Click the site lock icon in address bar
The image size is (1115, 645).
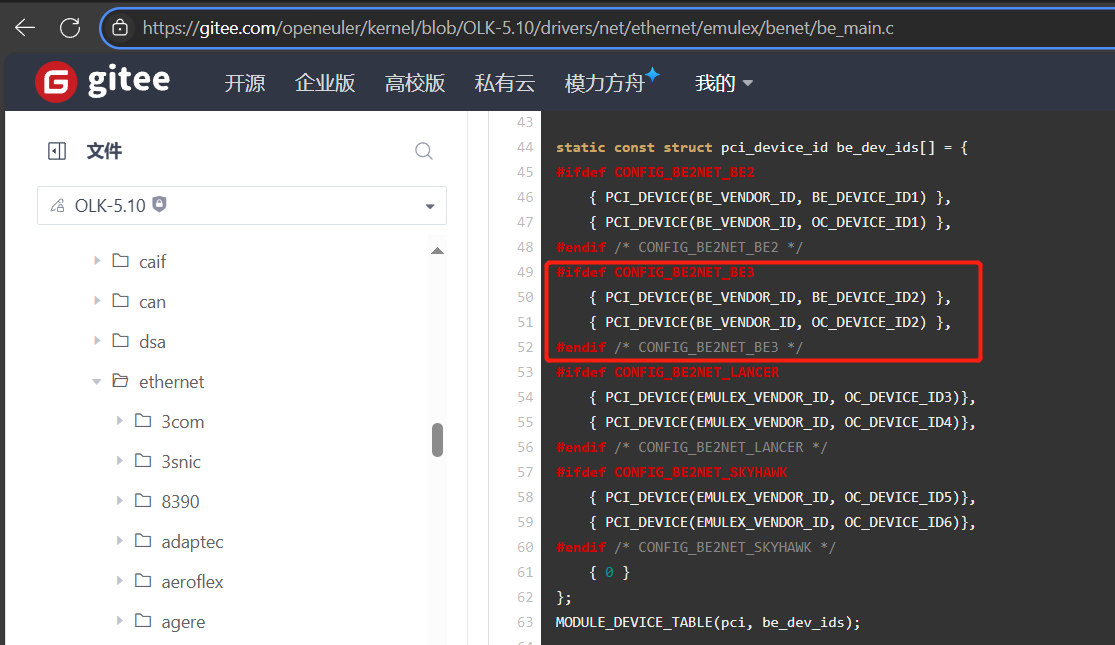point(120,28)
